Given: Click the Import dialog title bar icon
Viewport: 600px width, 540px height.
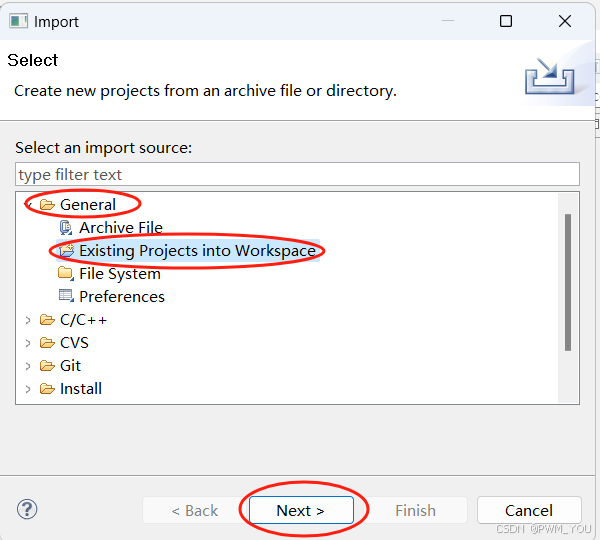Looking at the screenshot, I should (x=18, y=21).
